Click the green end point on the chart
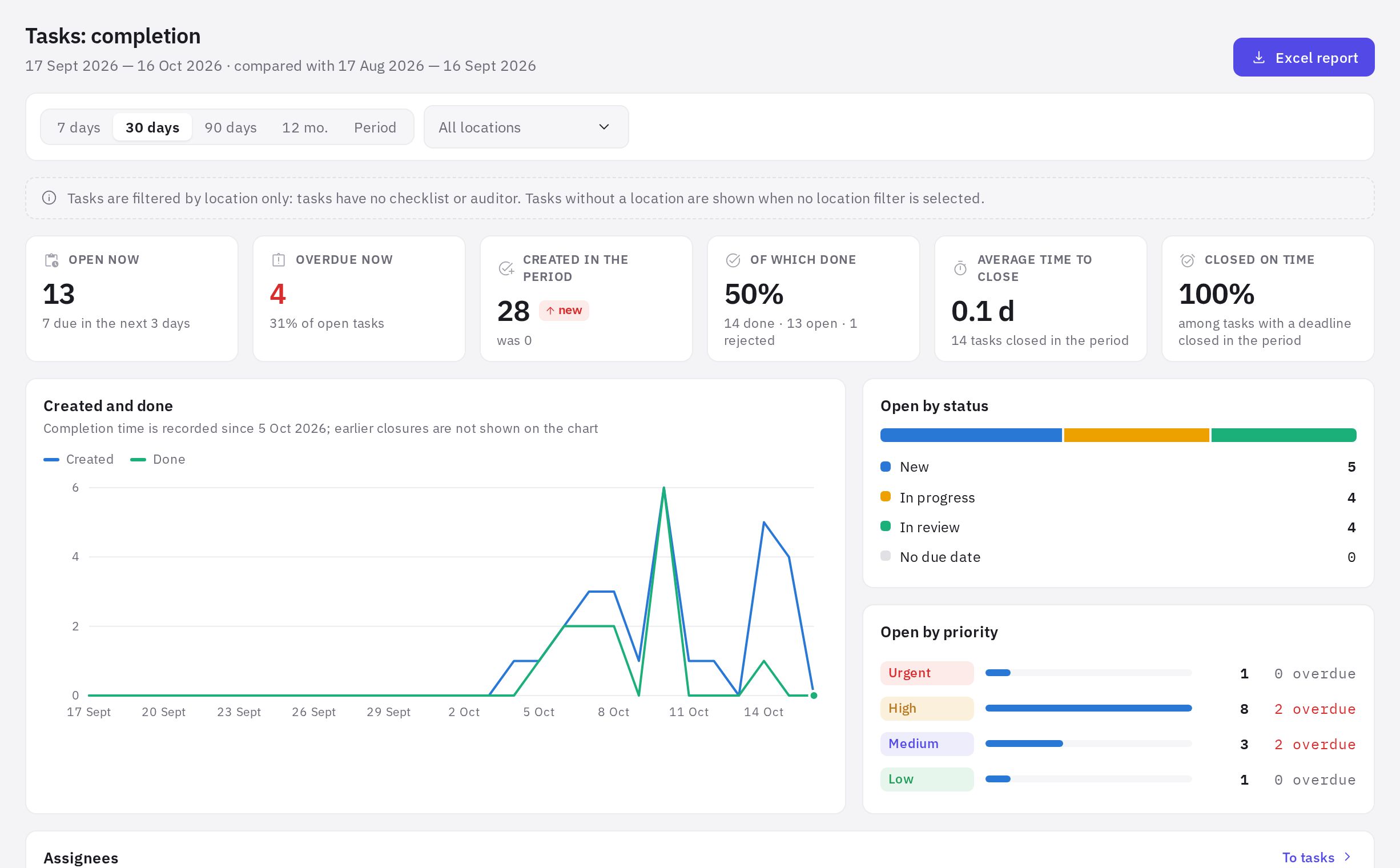This screenshot has width=1400, height=868. click(x=814, y=695)
